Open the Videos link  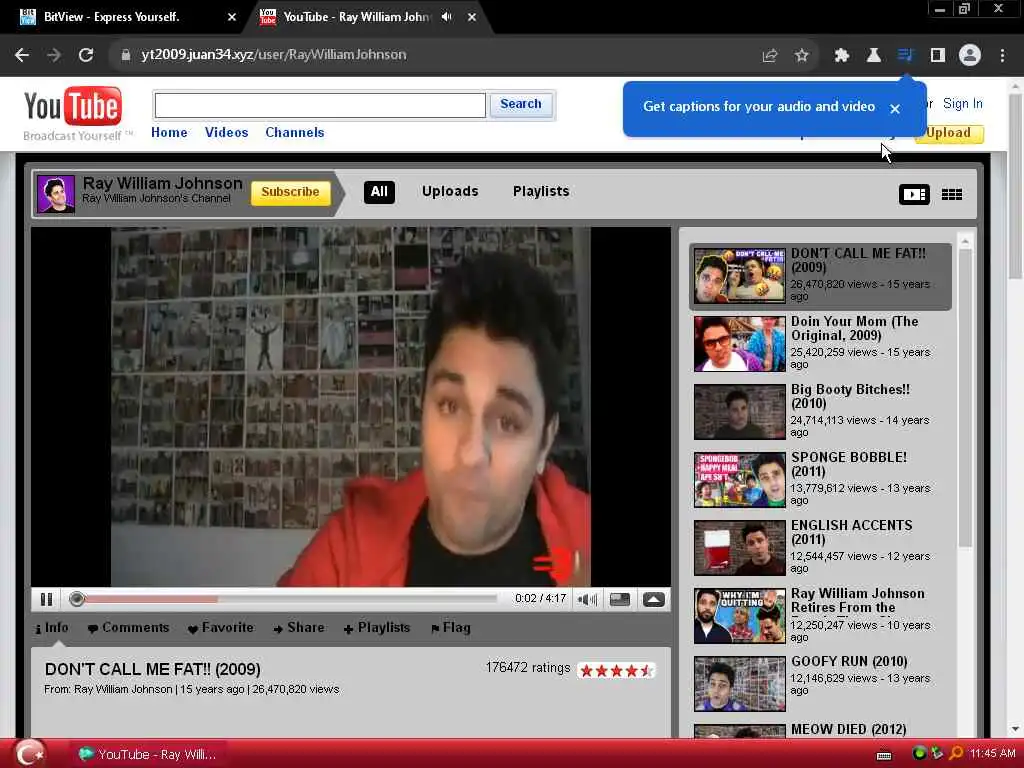click(227, 133)
